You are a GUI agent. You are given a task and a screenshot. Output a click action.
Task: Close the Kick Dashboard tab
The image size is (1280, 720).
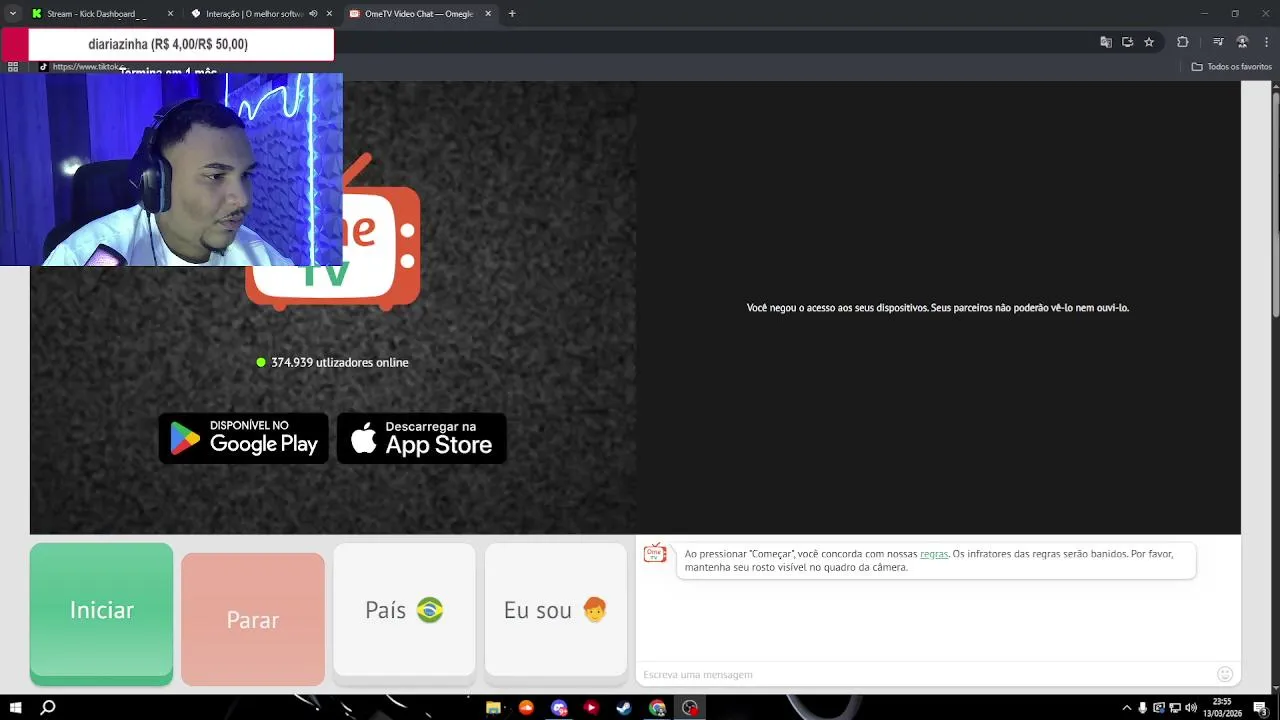click(170, 14)
